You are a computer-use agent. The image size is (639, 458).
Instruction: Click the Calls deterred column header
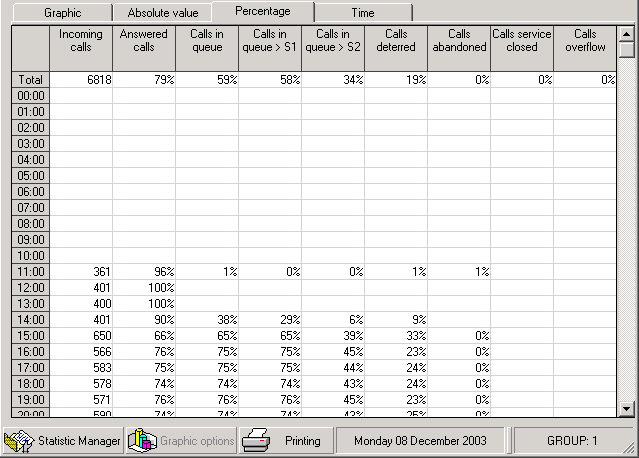click(x=396, y=48)
